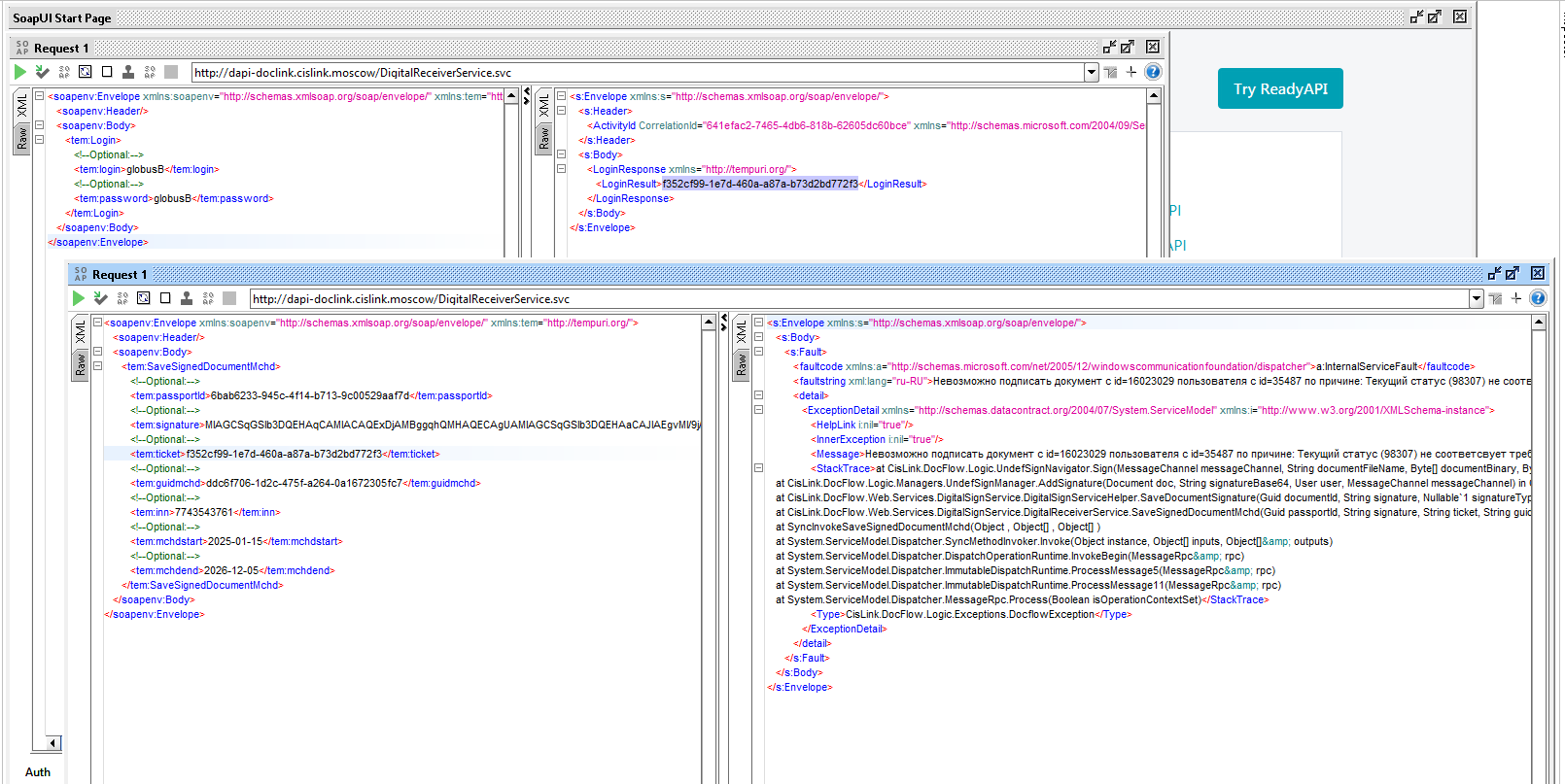
Task: Open the Auth tab at bottom left
Action: (x=38, y=772)
